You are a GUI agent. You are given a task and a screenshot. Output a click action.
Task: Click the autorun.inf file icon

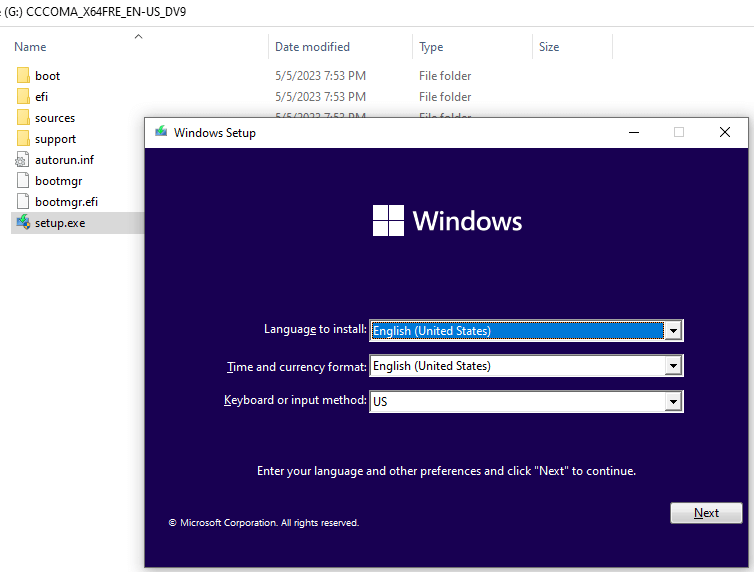[23, 160]
